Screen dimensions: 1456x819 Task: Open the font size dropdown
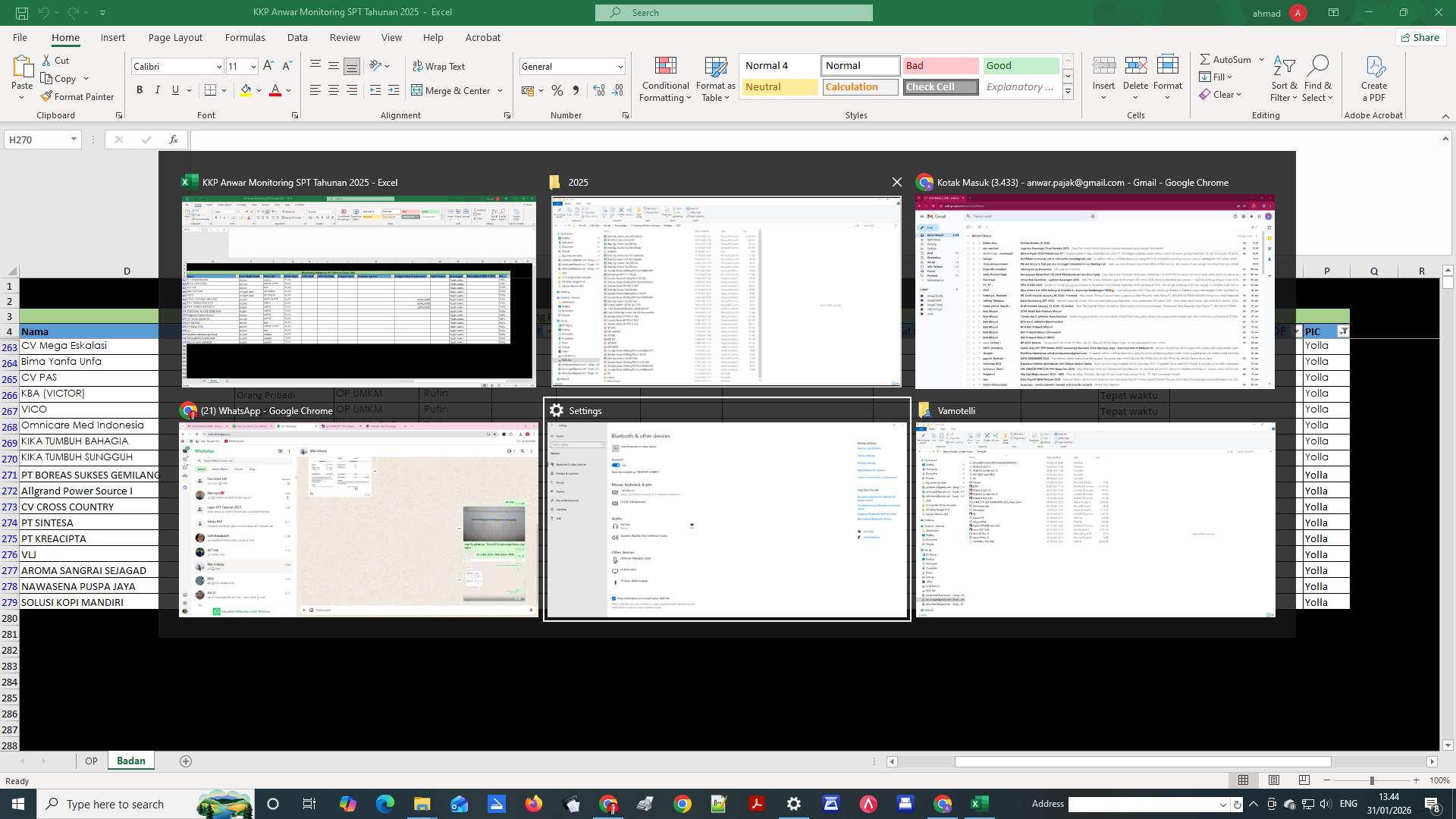[253, 66]
